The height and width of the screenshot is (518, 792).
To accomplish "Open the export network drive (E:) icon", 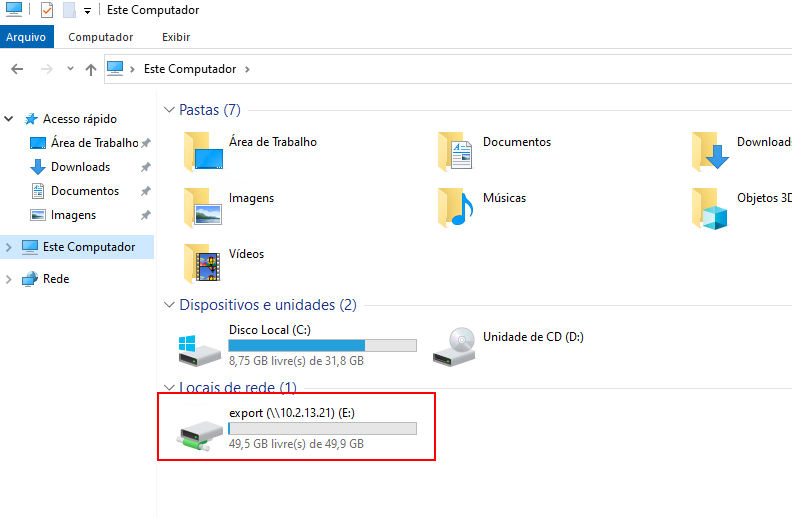I will [x=200, y=429].
